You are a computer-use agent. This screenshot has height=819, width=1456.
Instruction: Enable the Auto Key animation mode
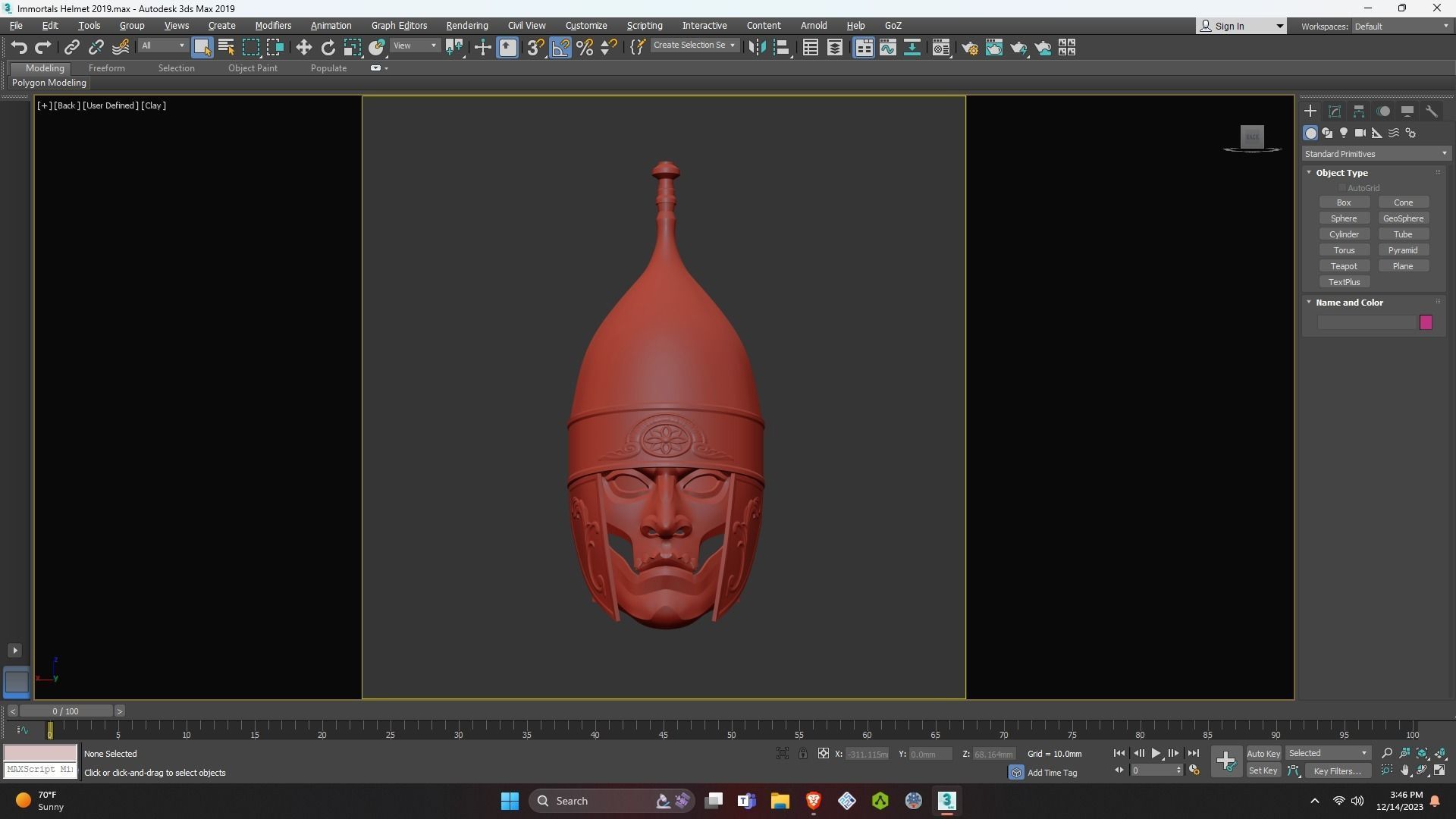[1263, 753]
